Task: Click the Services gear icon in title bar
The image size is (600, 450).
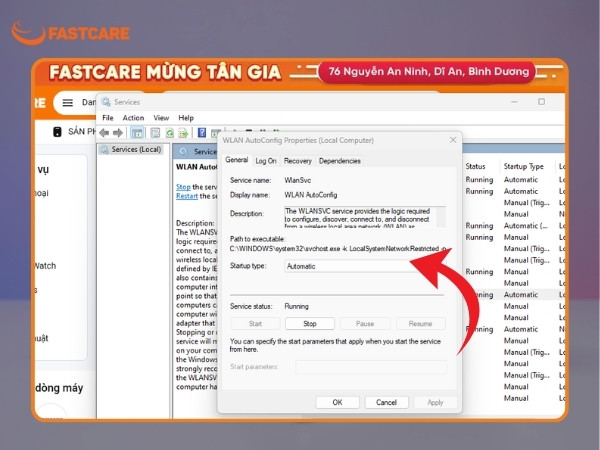Action: [106, 102]
